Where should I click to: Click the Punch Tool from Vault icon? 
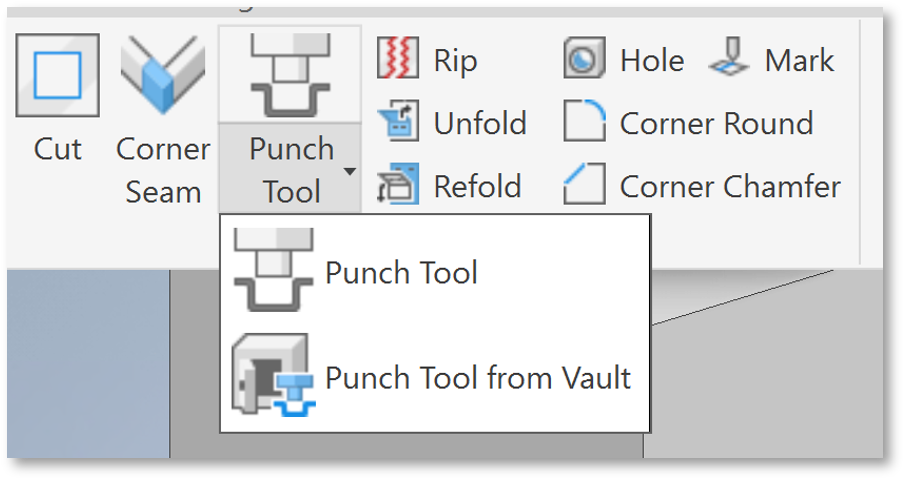(273, 375)
